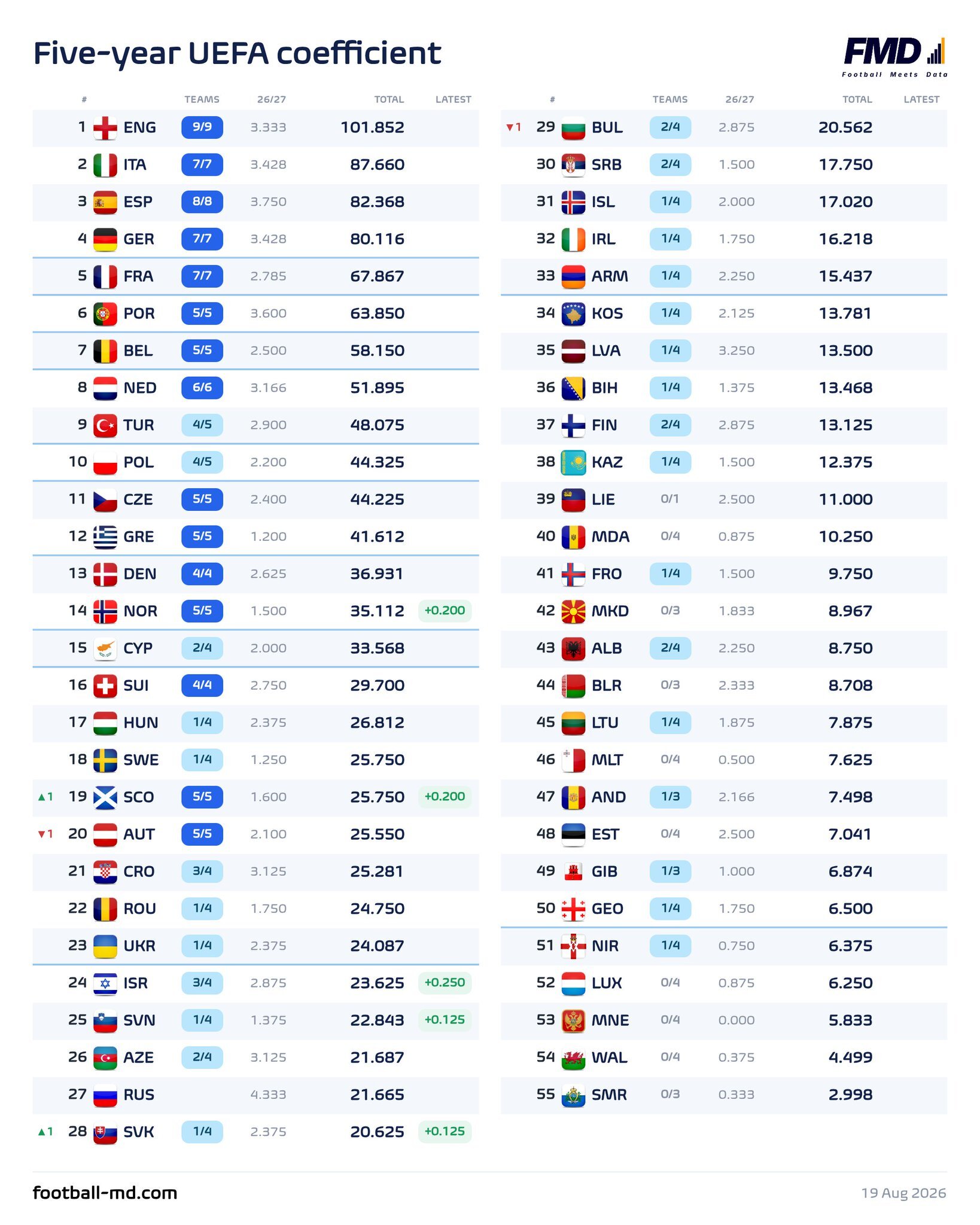980x1225 pixels.
Task: Click the red down arrow beside BUL
Action: pyautogui.click(x=510, y=127)
